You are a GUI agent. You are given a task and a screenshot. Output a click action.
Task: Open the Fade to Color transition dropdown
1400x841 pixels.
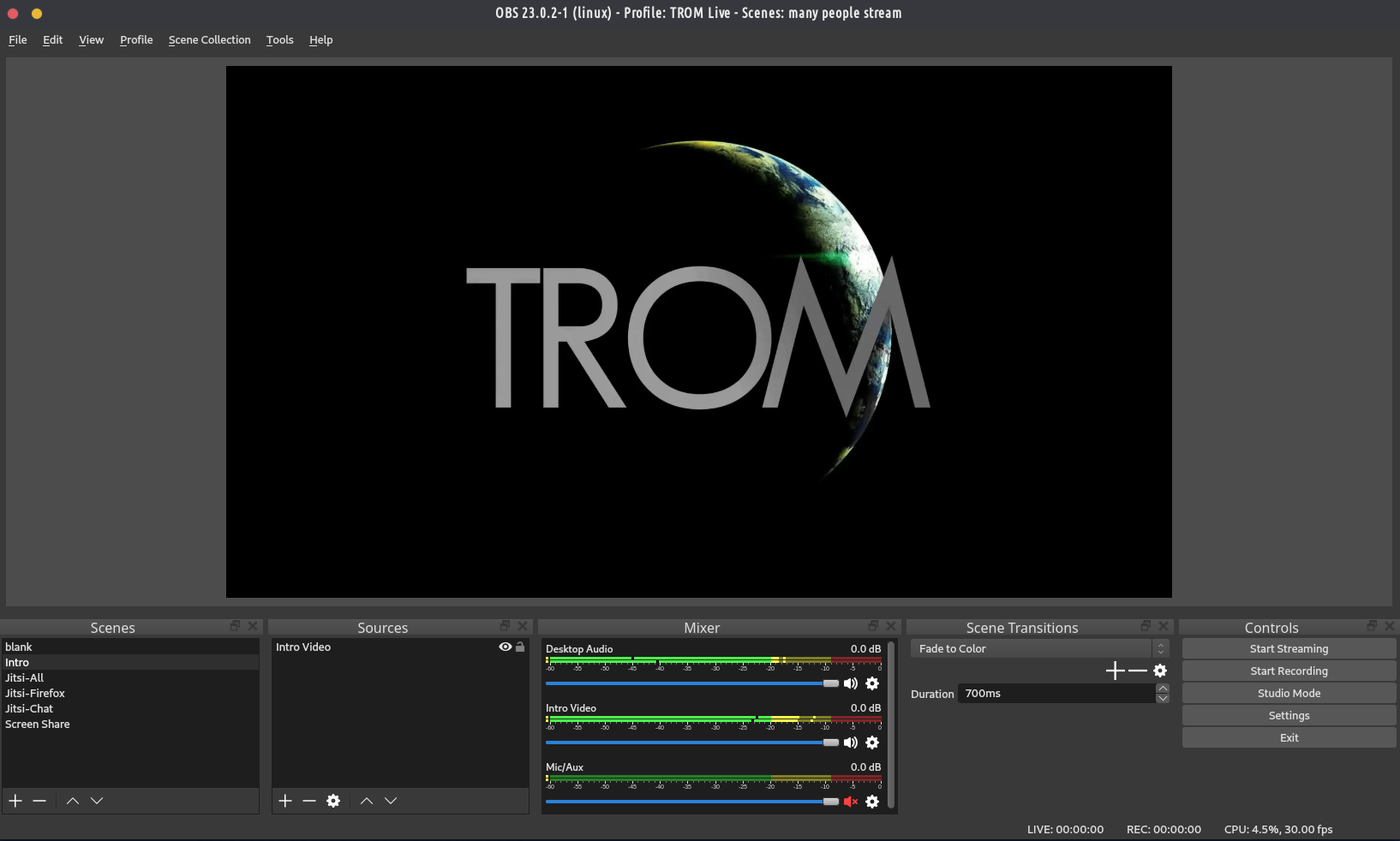(1037, 648)
